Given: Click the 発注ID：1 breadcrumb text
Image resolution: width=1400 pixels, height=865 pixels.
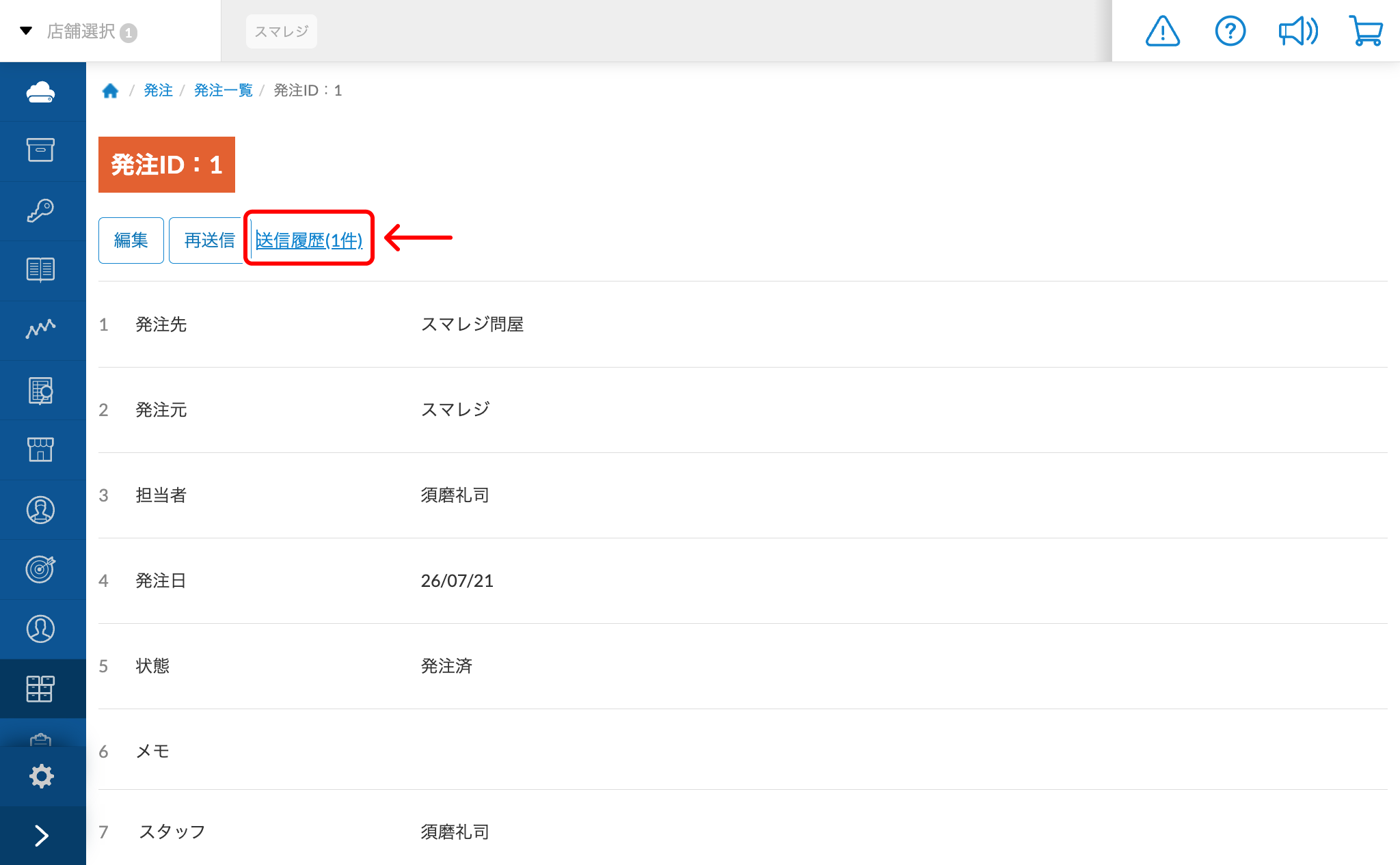Looking at the screenshot, I should [308, 90].
